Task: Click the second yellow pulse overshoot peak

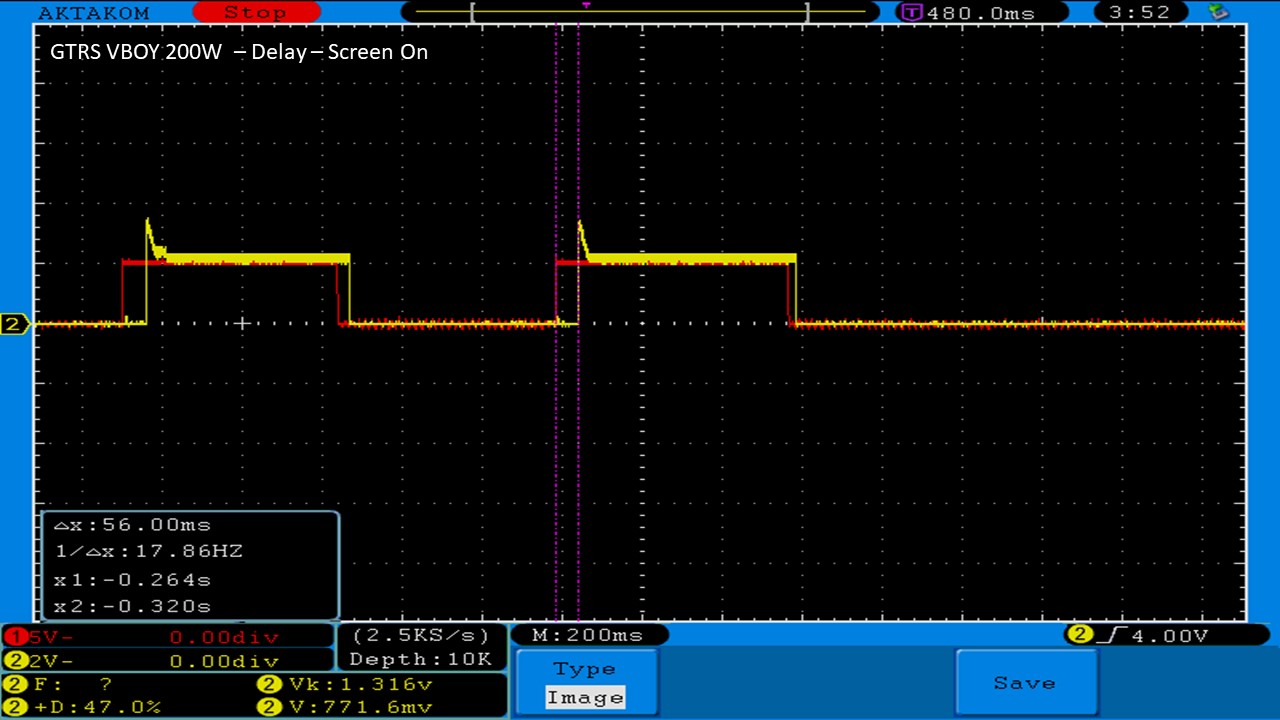Action: pyautogui.click(x=580, y=224)
